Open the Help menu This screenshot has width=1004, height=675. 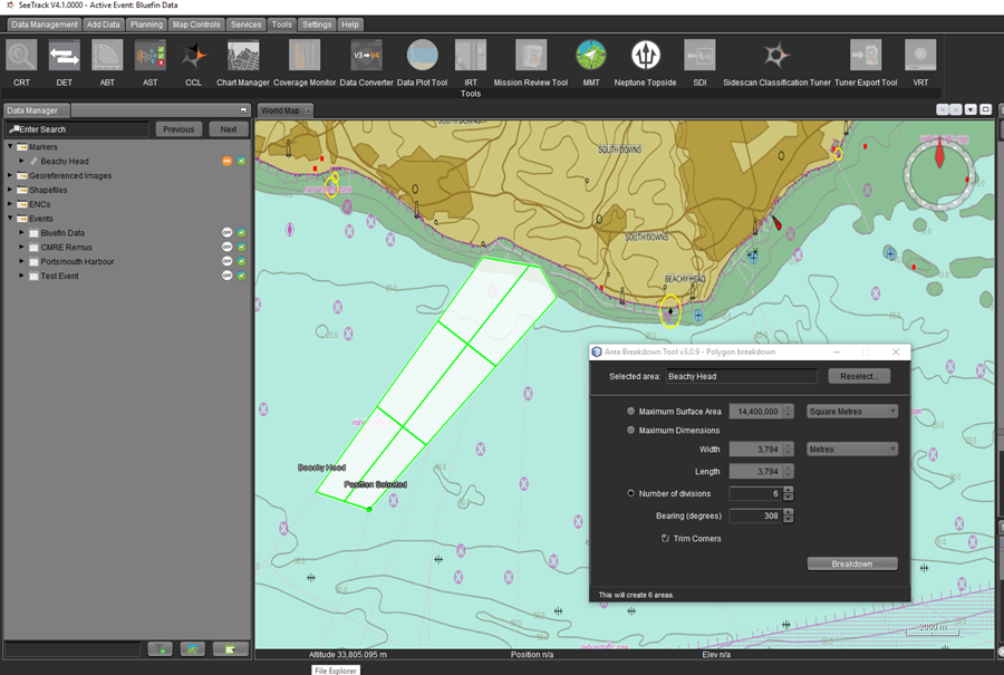(x=350, y=24)
